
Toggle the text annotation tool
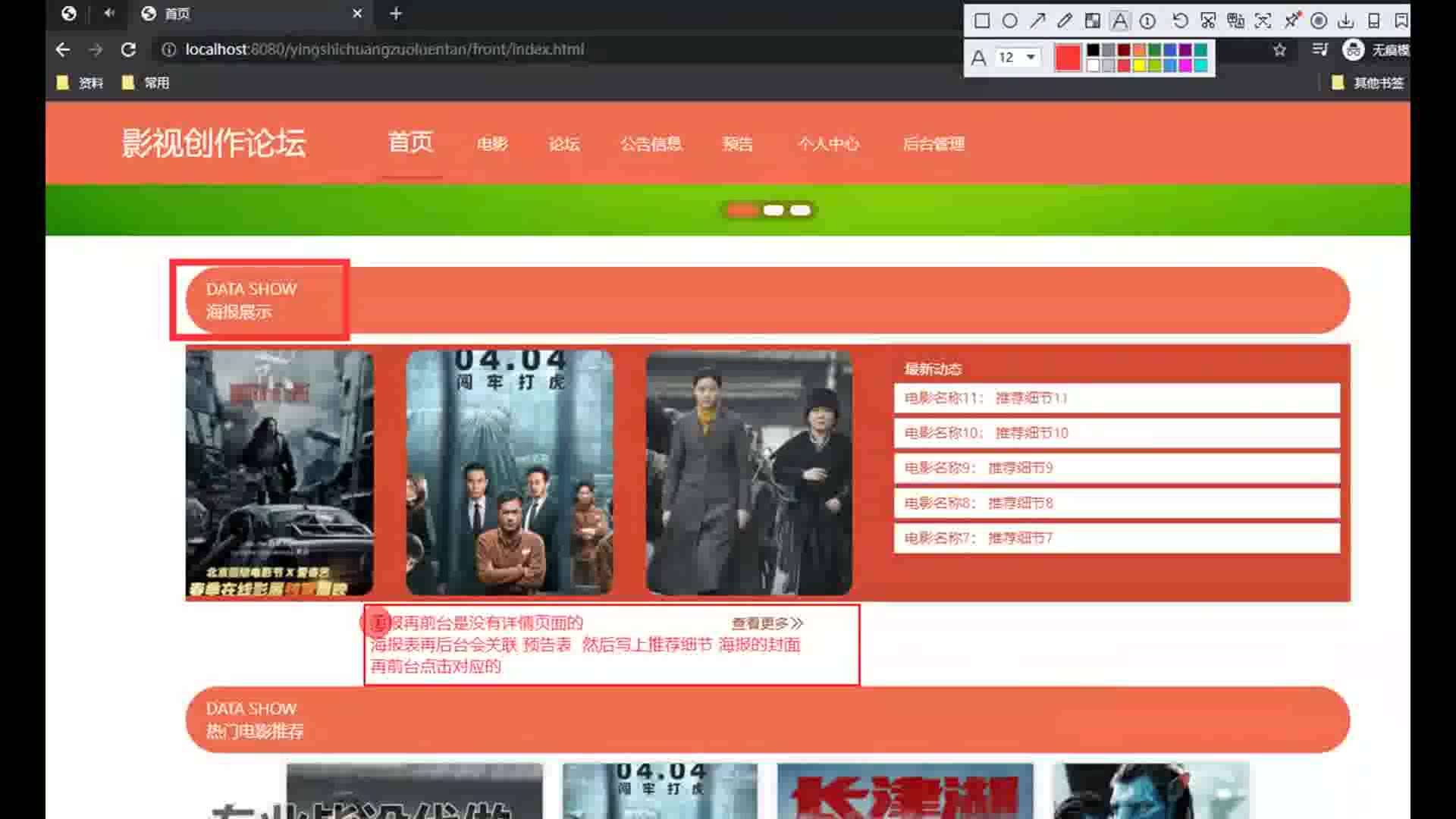click(1120, 20)
